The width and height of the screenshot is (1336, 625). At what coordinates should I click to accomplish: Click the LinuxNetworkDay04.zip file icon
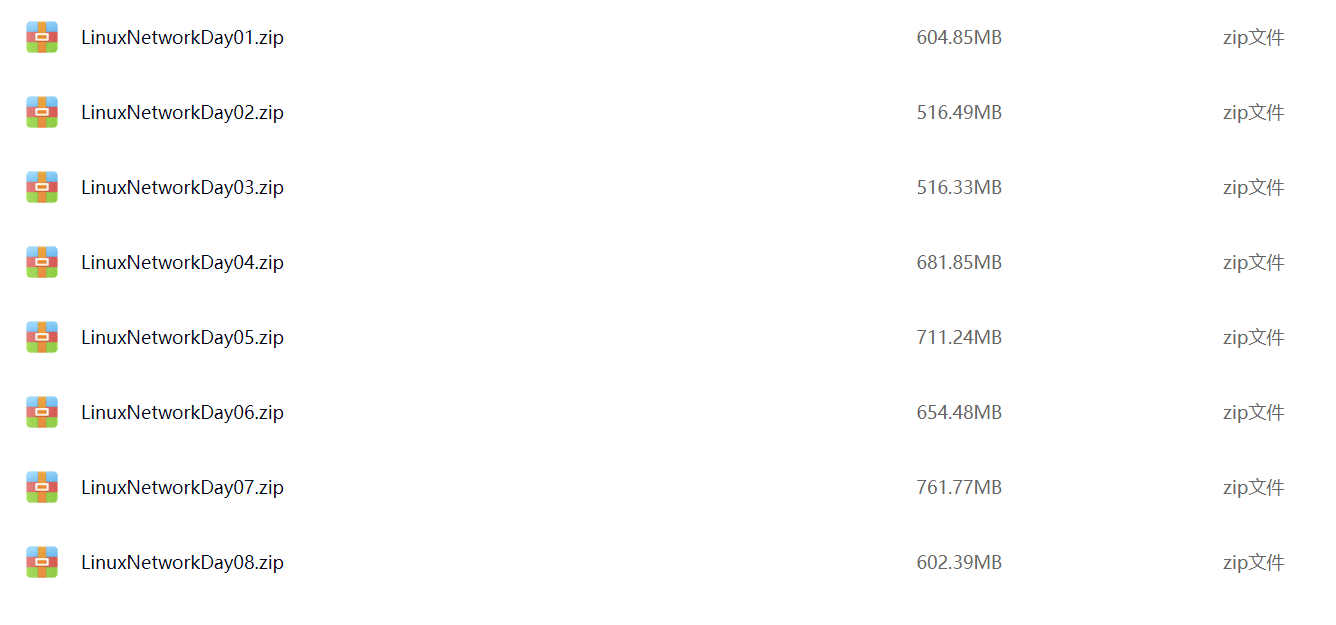click(x=42, y=263)
